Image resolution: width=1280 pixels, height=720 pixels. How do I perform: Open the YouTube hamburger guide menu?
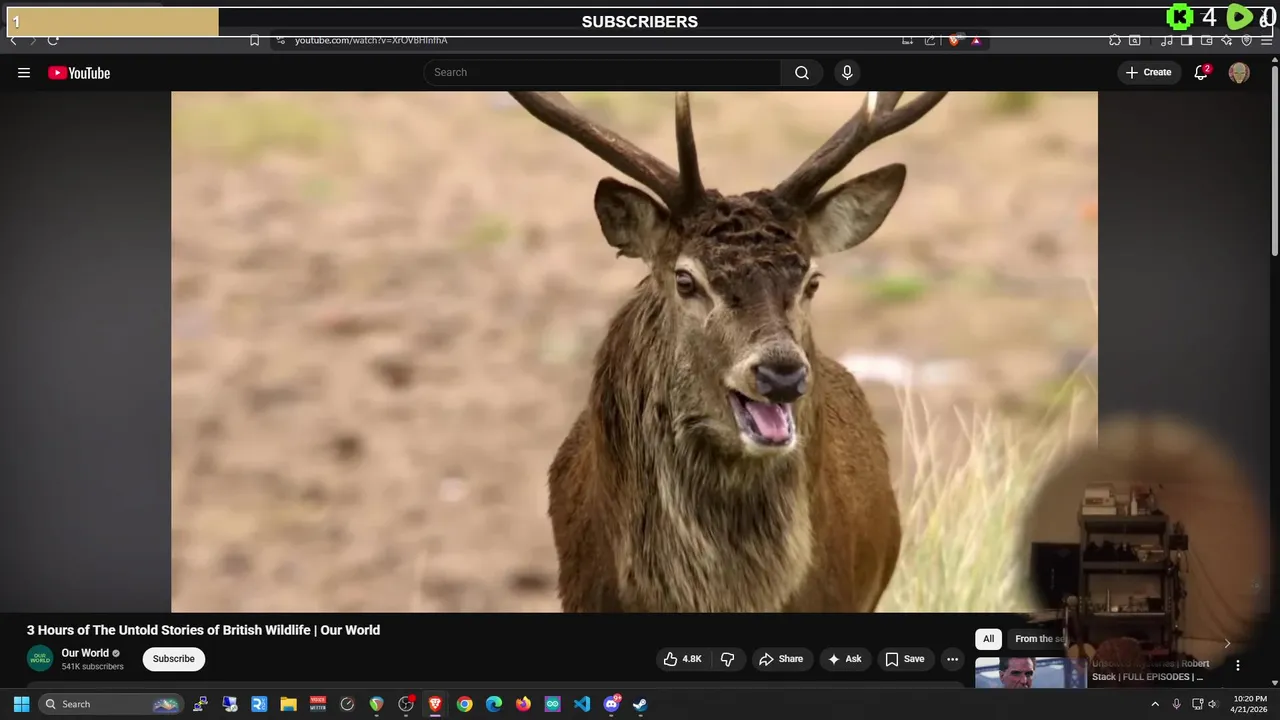point(24,73)
